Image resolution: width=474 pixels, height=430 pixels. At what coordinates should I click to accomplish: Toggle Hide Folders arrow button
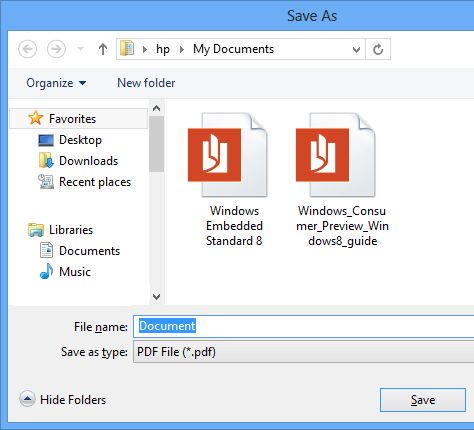[27, 399]
